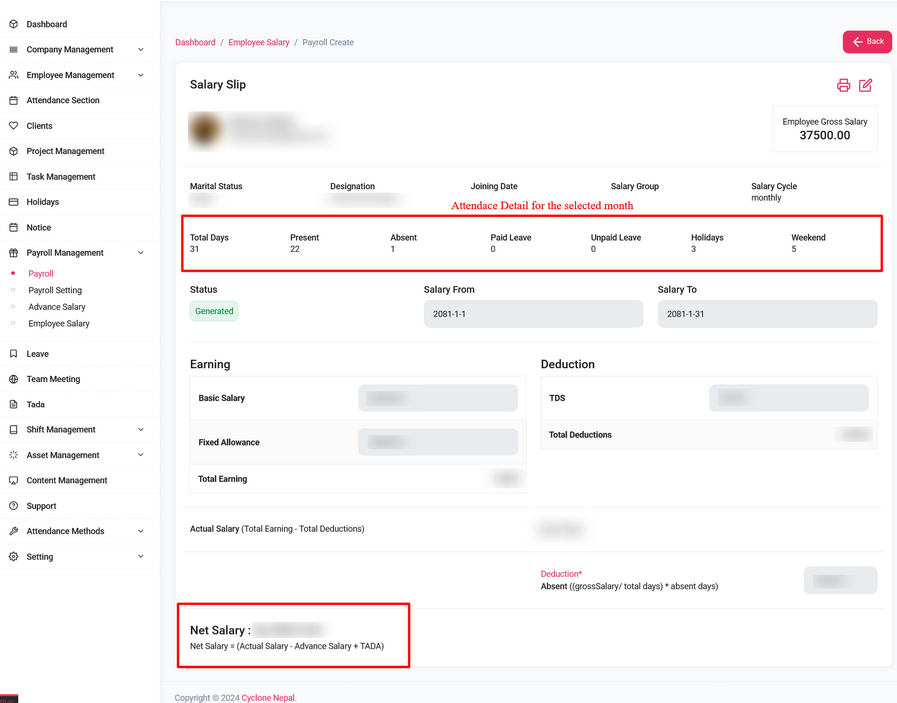Click the Notice icon in sidebar
The image size is (897, 703).
click(13, 227)
